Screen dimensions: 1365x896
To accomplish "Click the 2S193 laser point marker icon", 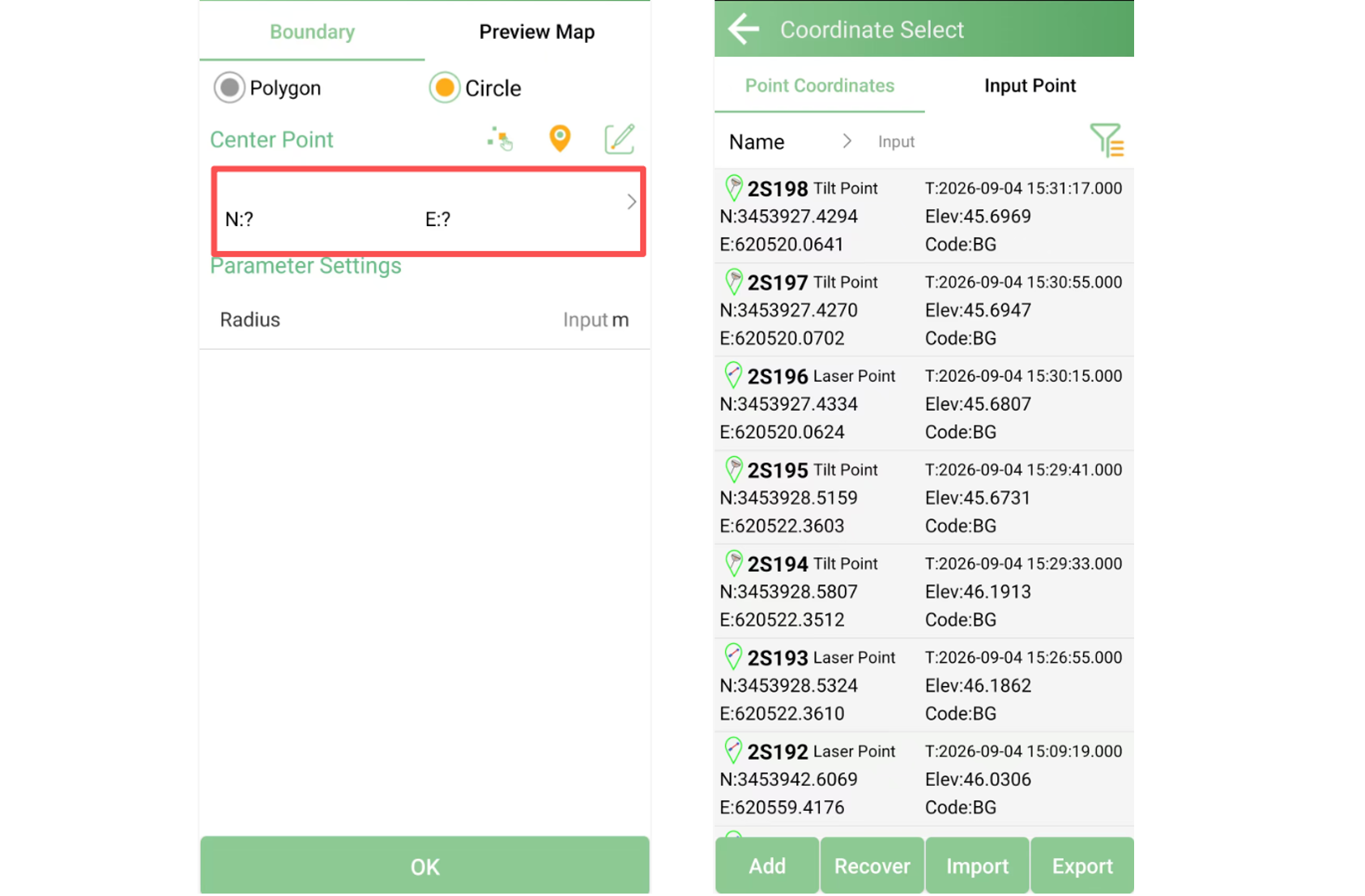I will tap(733, 656).
